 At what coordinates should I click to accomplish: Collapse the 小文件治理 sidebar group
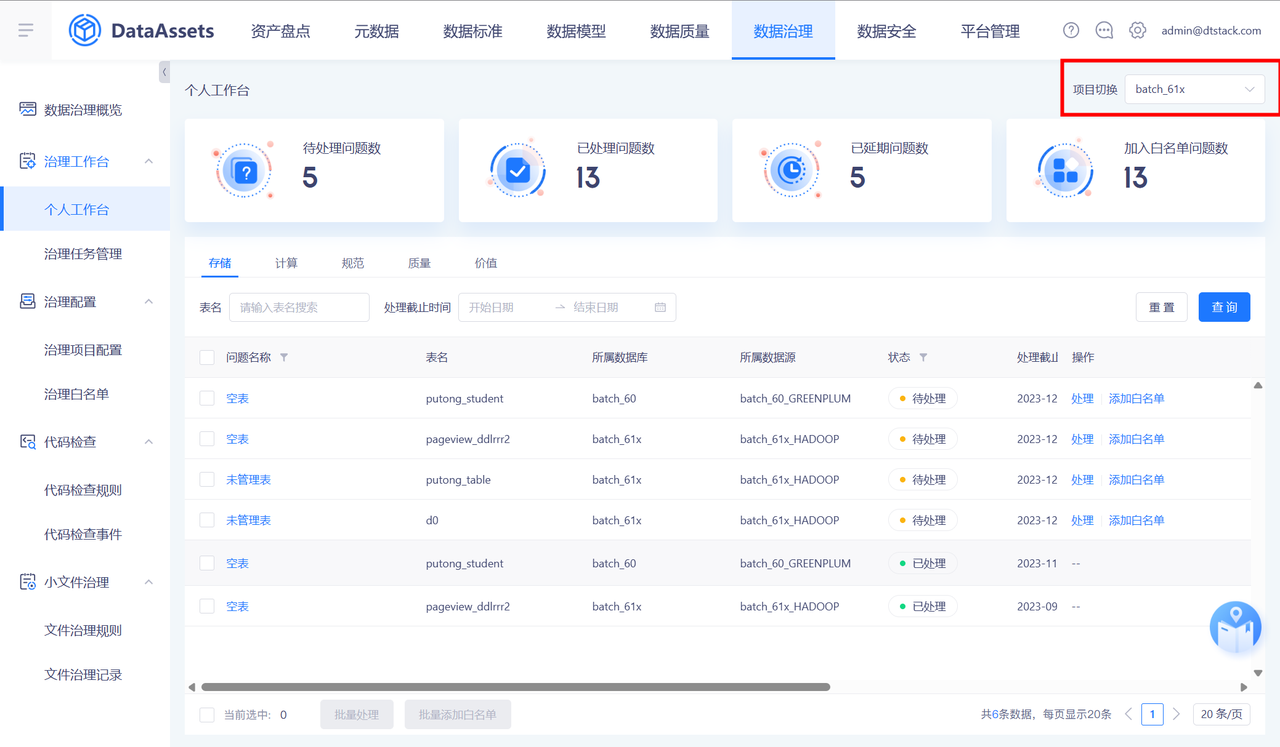tap(149, 582)
